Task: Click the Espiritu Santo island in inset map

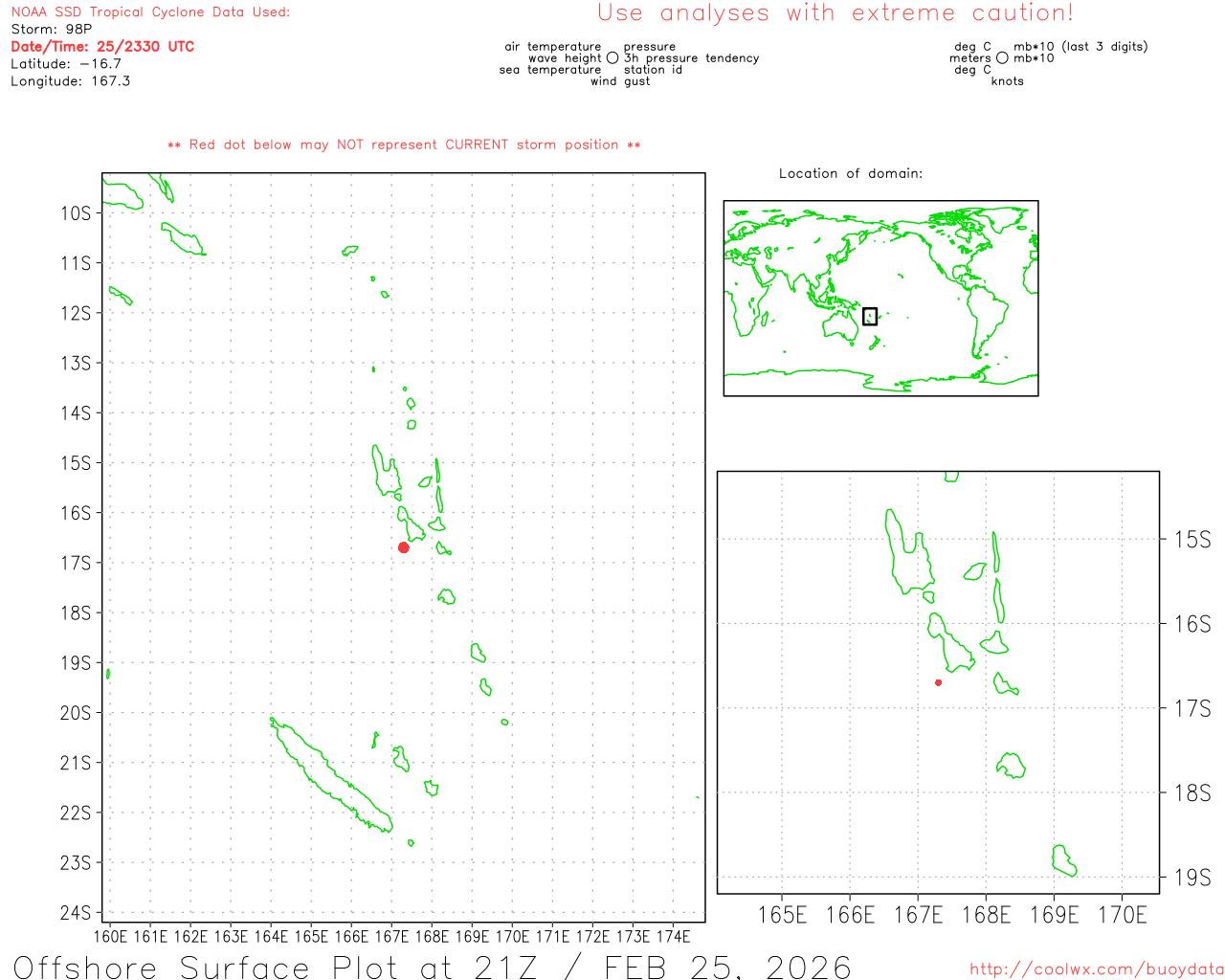Action: pyautogui.click(x=907, y=555)
